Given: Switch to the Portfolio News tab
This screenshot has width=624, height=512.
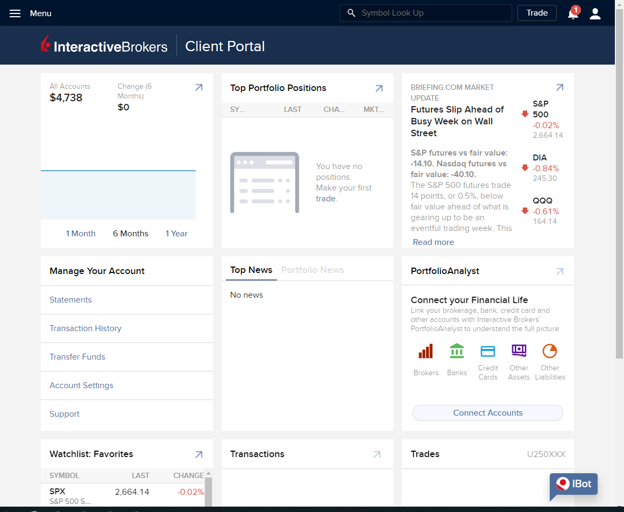Looking at the screenshot, I should [312, 270].
